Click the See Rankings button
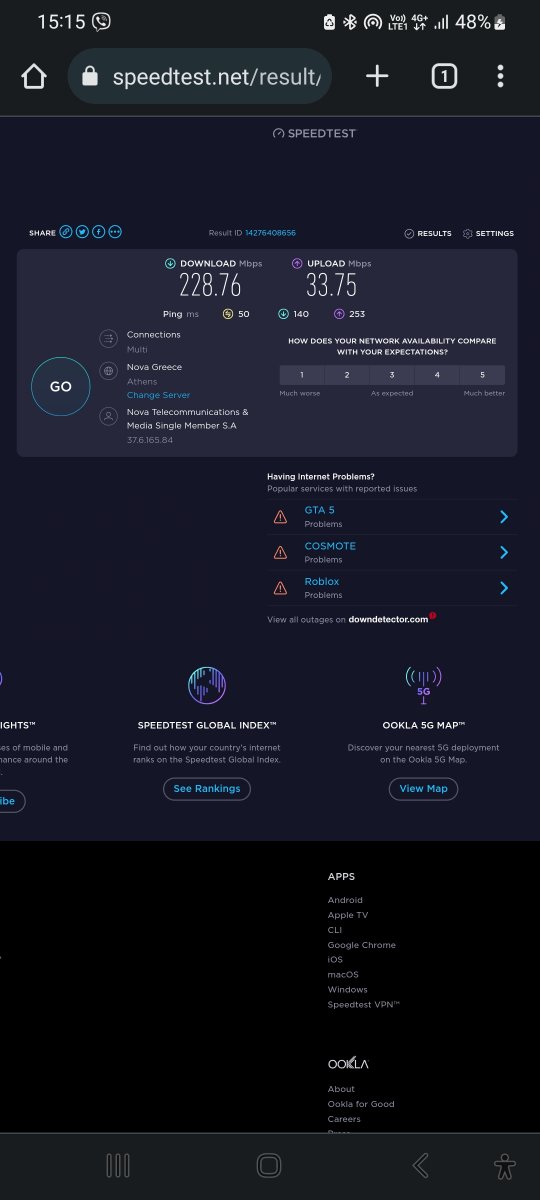This screenshot has width=540, height=1200. 207,788
